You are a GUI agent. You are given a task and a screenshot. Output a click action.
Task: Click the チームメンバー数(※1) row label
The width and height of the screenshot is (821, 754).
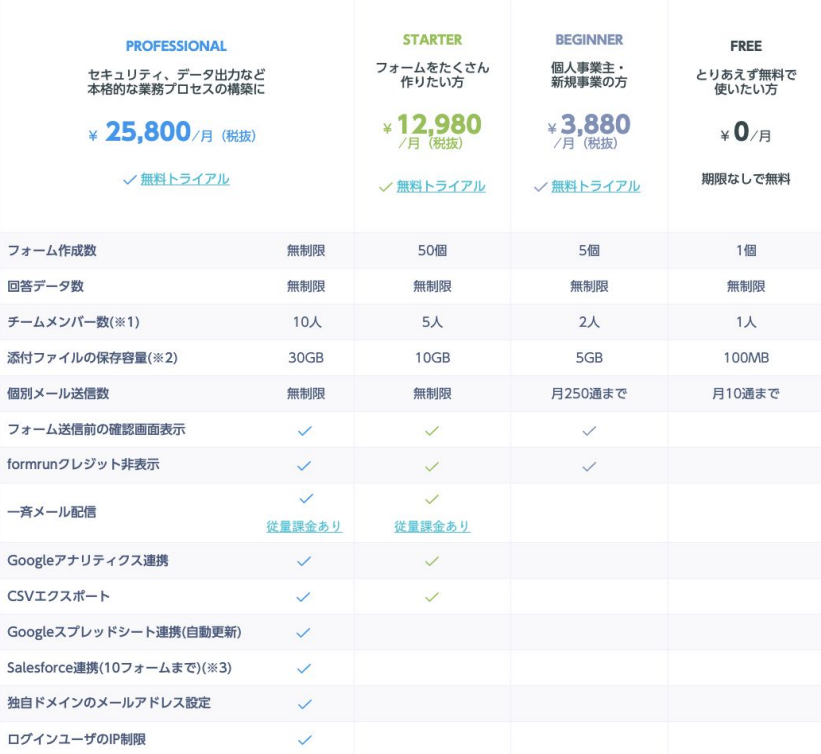(x=72, y=322)
